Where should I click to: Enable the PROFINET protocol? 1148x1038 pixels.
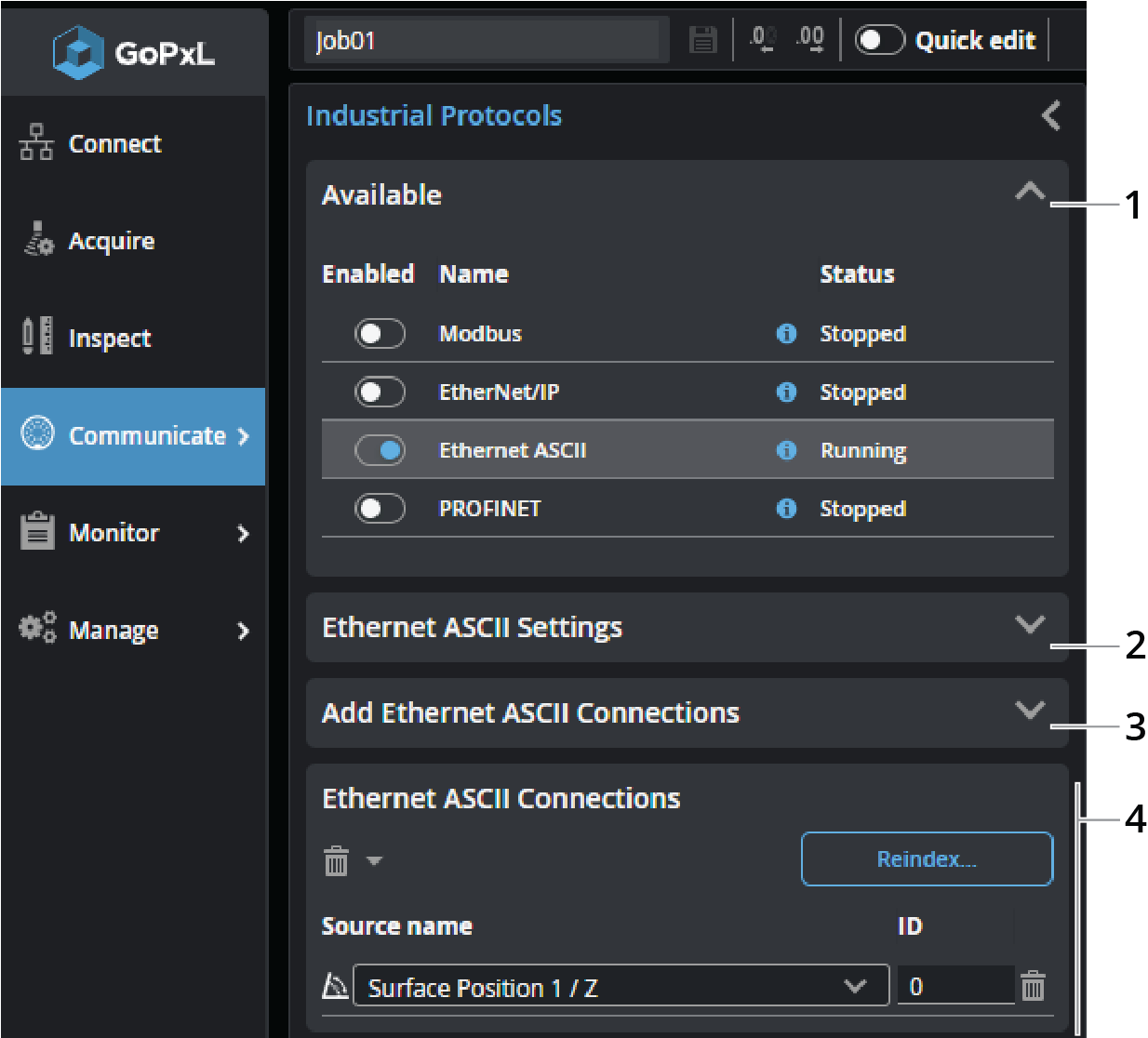[x=380, y=509]
